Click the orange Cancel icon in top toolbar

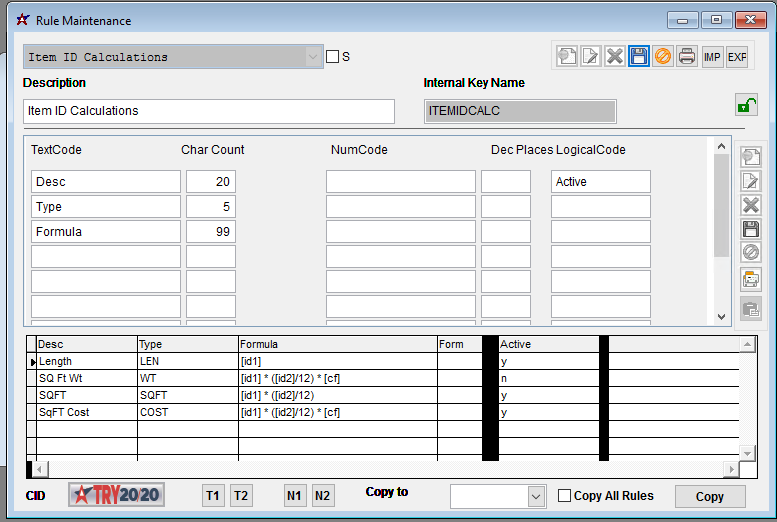[662, 57]
